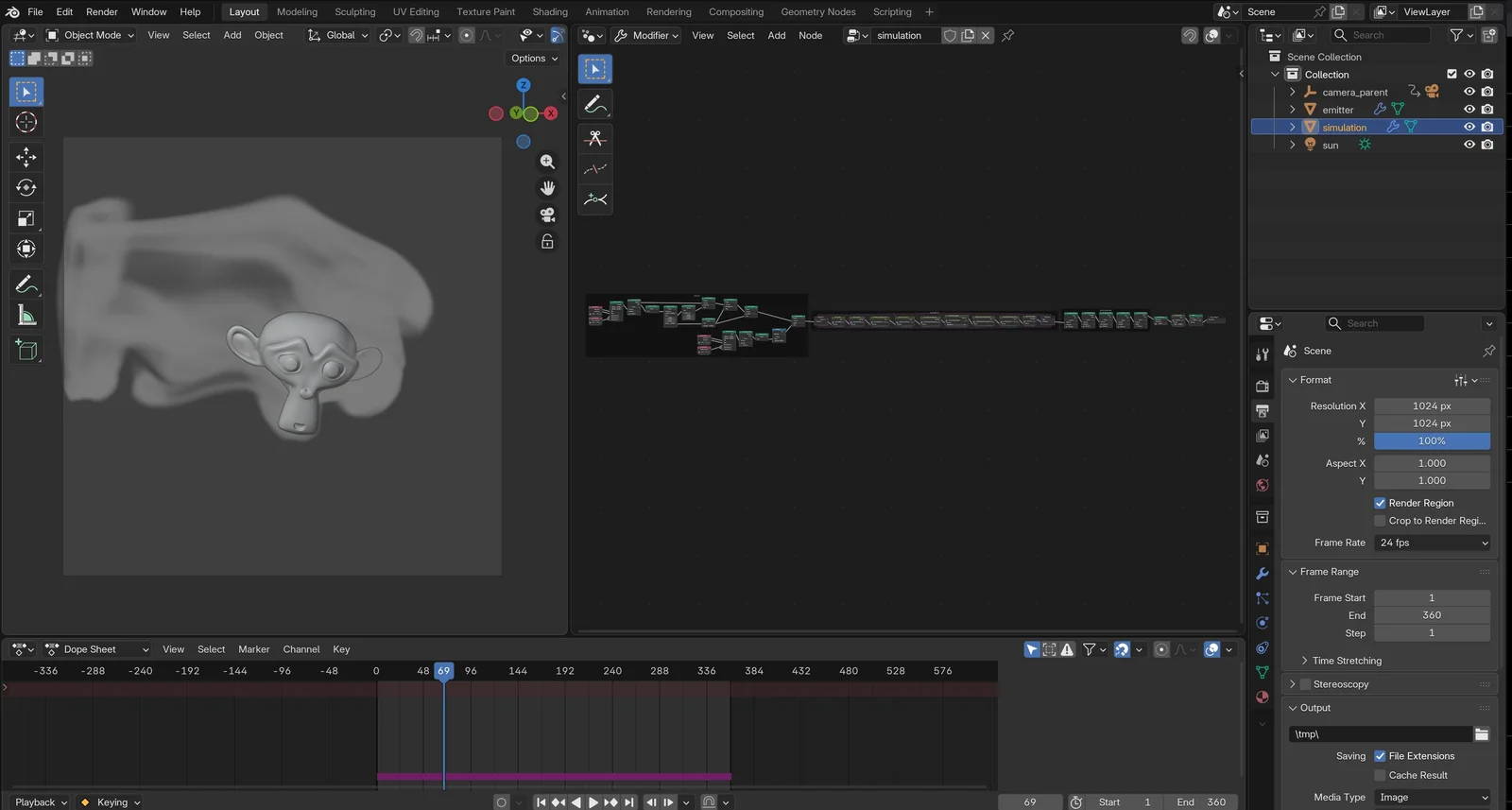This screenshot has height=810, width=1512.
Task: Open the View Layer properties tab
Action: tap(1263, 436)
